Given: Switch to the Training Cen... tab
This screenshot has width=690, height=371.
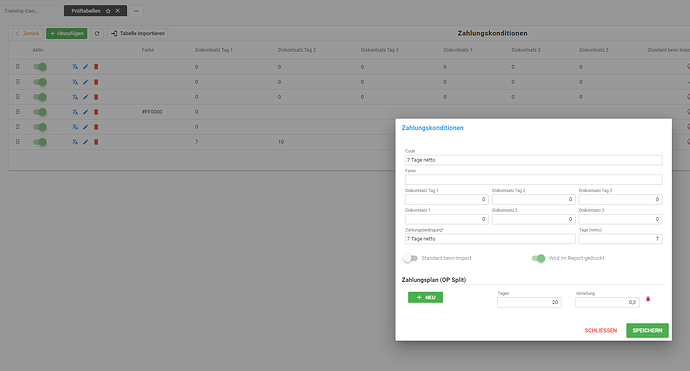Looking at the screenshot, I should 21,11.
